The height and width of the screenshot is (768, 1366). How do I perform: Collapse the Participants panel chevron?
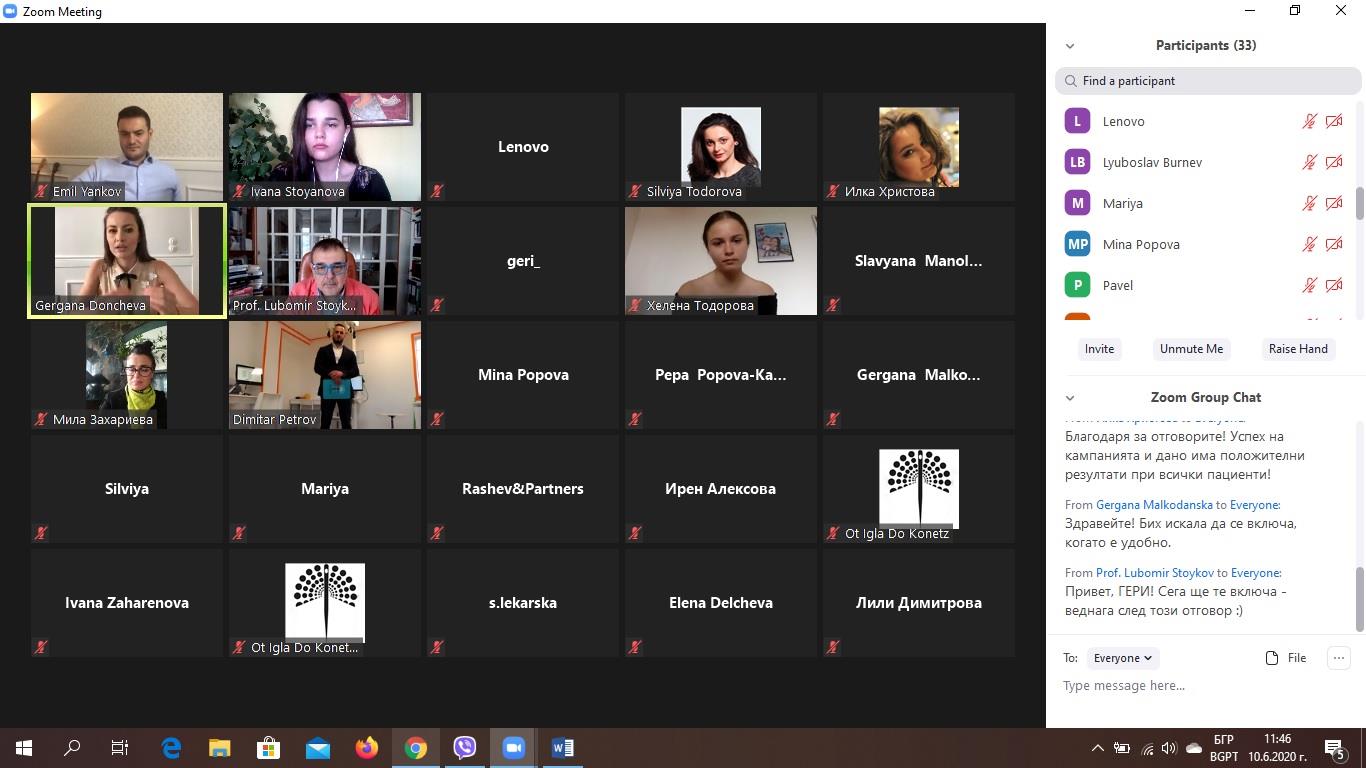(x=1070, y=46)
